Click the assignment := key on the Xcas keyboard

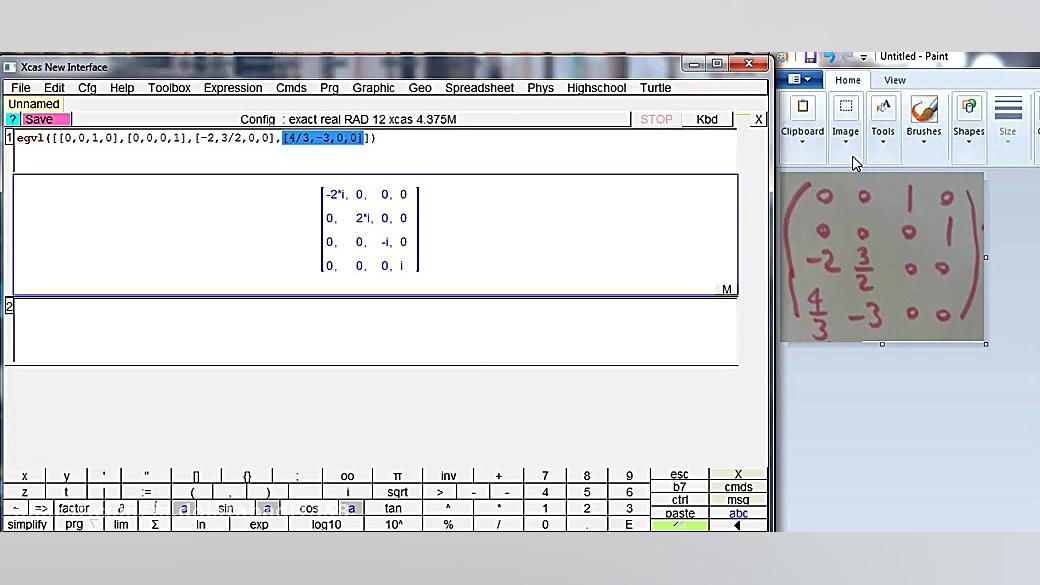(x=146, y=492)
